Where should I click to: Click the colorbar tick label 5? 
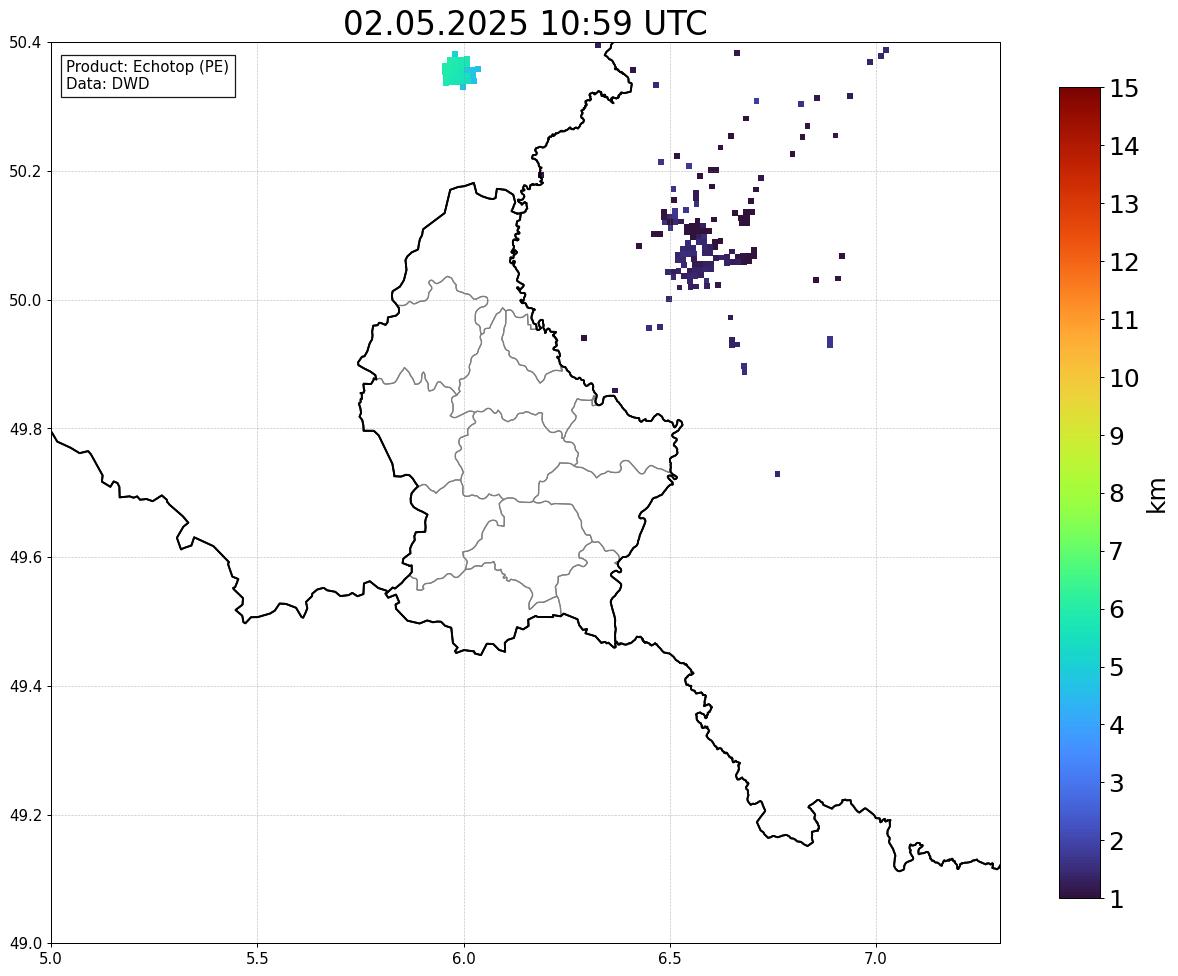[x=1117, y=667]
